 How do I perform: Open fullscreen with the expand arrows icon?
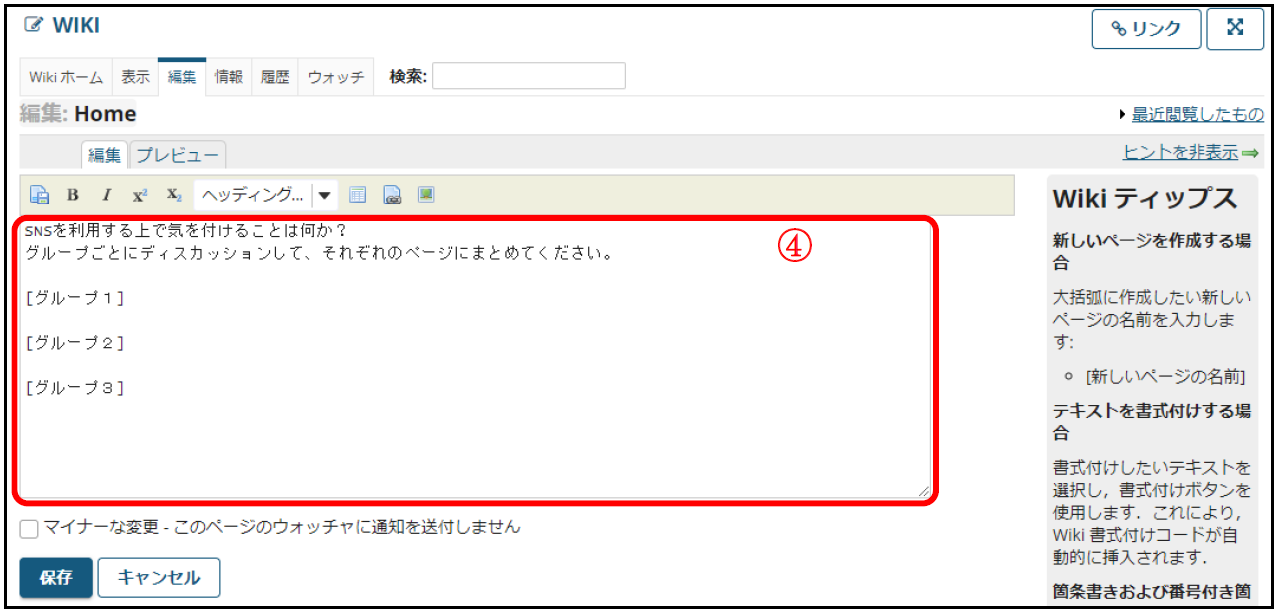click(x=1235, y=29)
